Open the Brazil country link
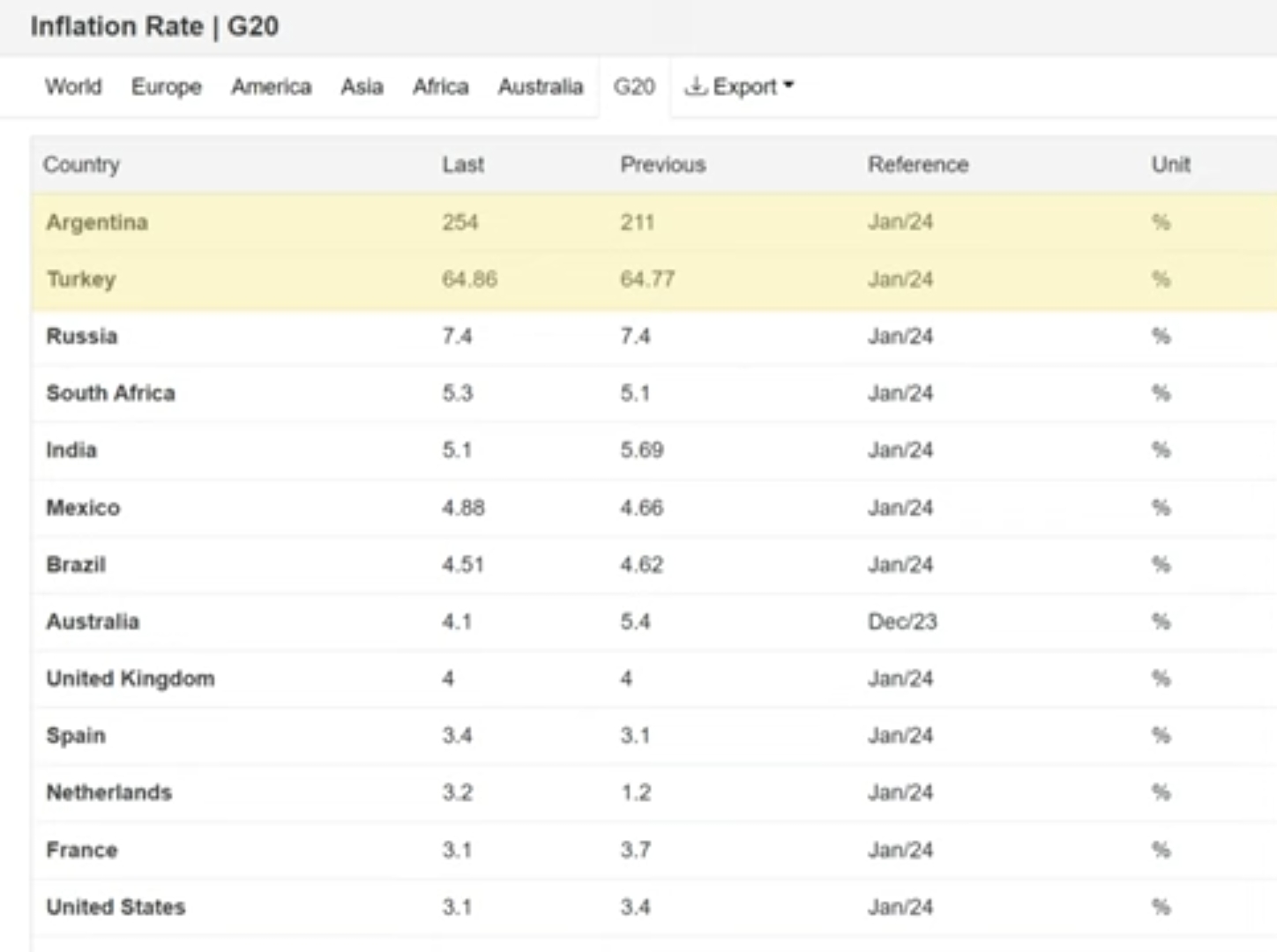This screenshot has width=1277, height=952. (x=76, y=565)
